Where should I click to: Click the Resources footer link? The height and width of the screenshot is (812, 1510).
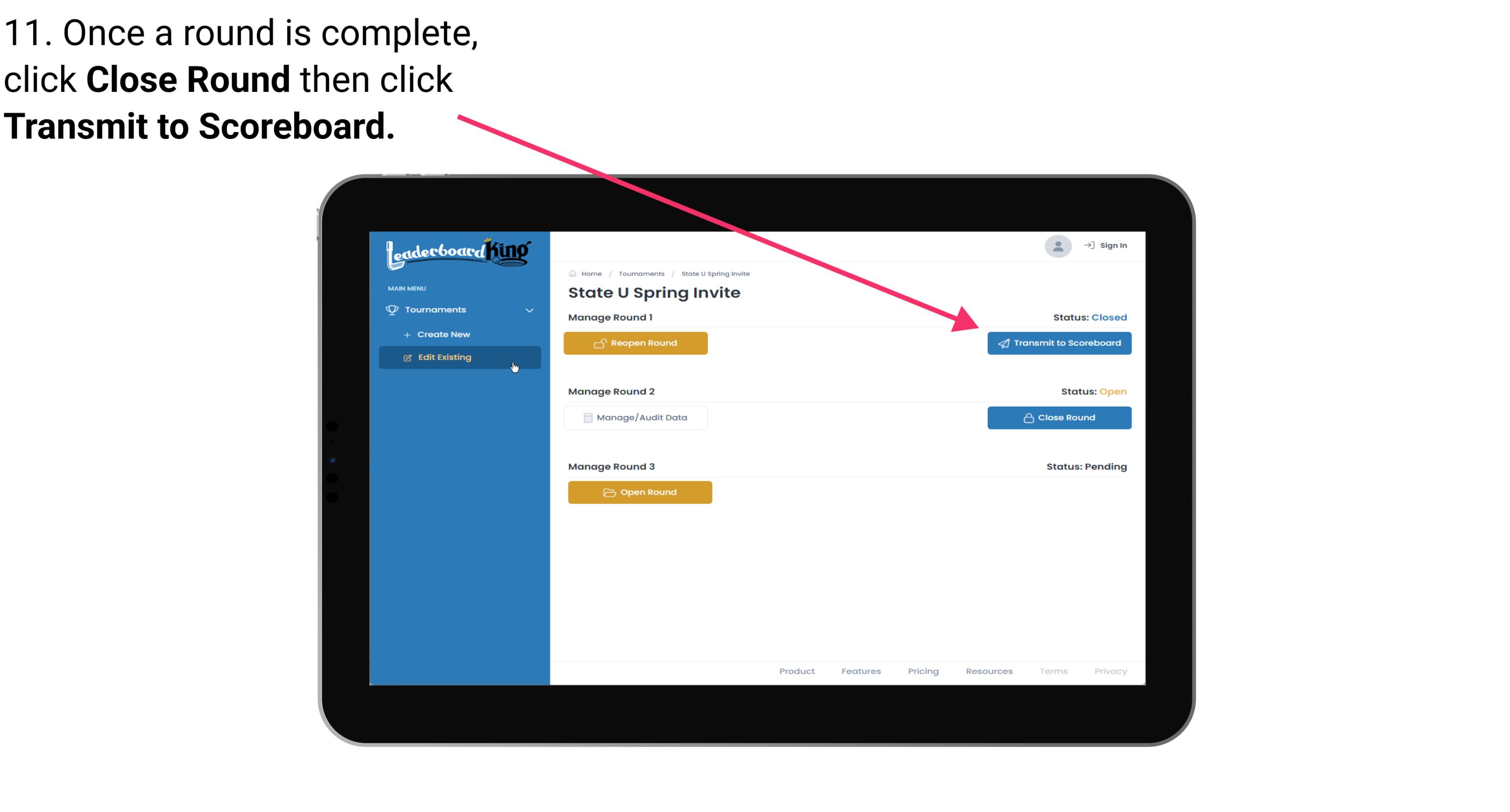(x=990, y=671)
